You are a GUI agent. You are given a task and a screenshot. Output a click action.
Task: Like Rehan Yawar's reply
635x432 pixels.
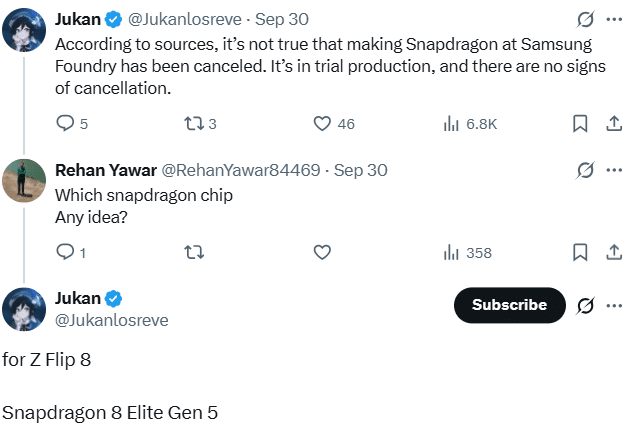click(322, 253)
